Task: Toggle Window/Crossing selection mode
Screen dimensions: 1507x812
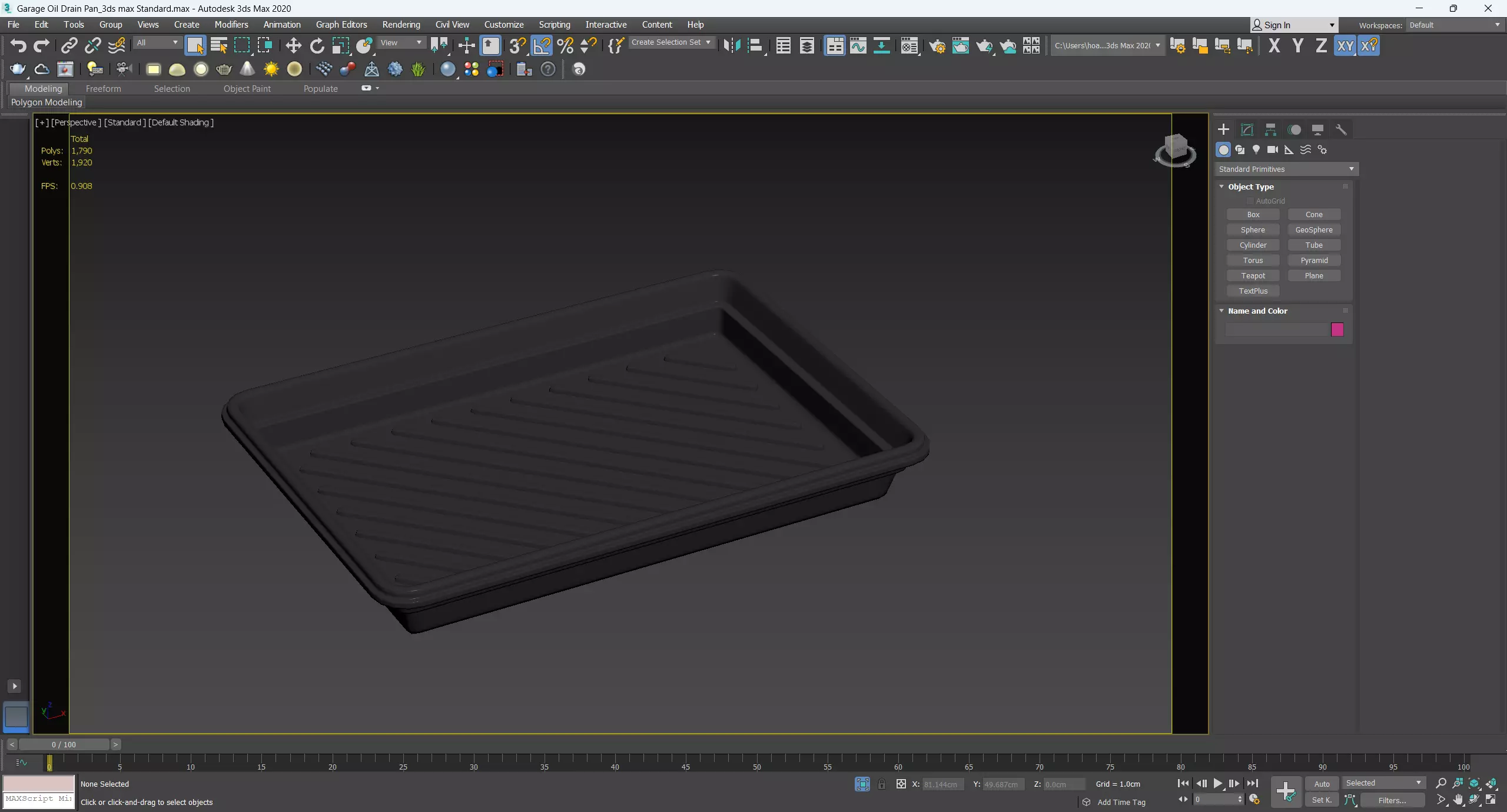Action: click(265, 46)
